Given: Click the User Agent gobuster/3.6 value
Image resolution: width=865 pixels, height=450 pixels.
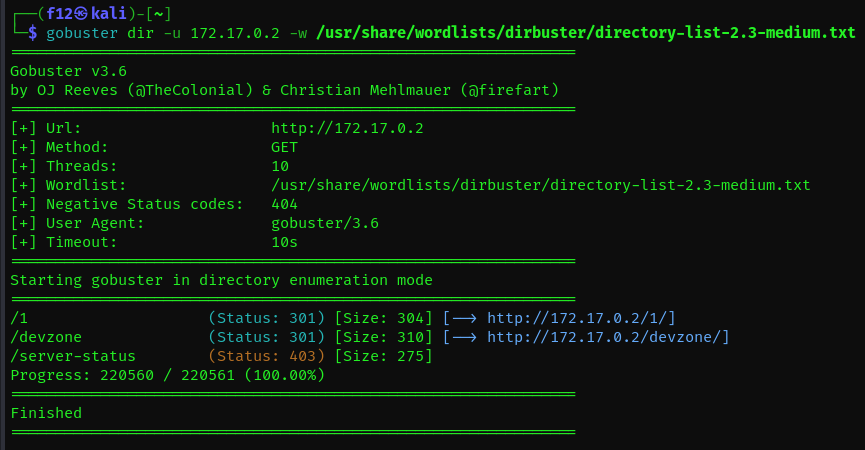Looking at the screenshot, I should [325, 223].
